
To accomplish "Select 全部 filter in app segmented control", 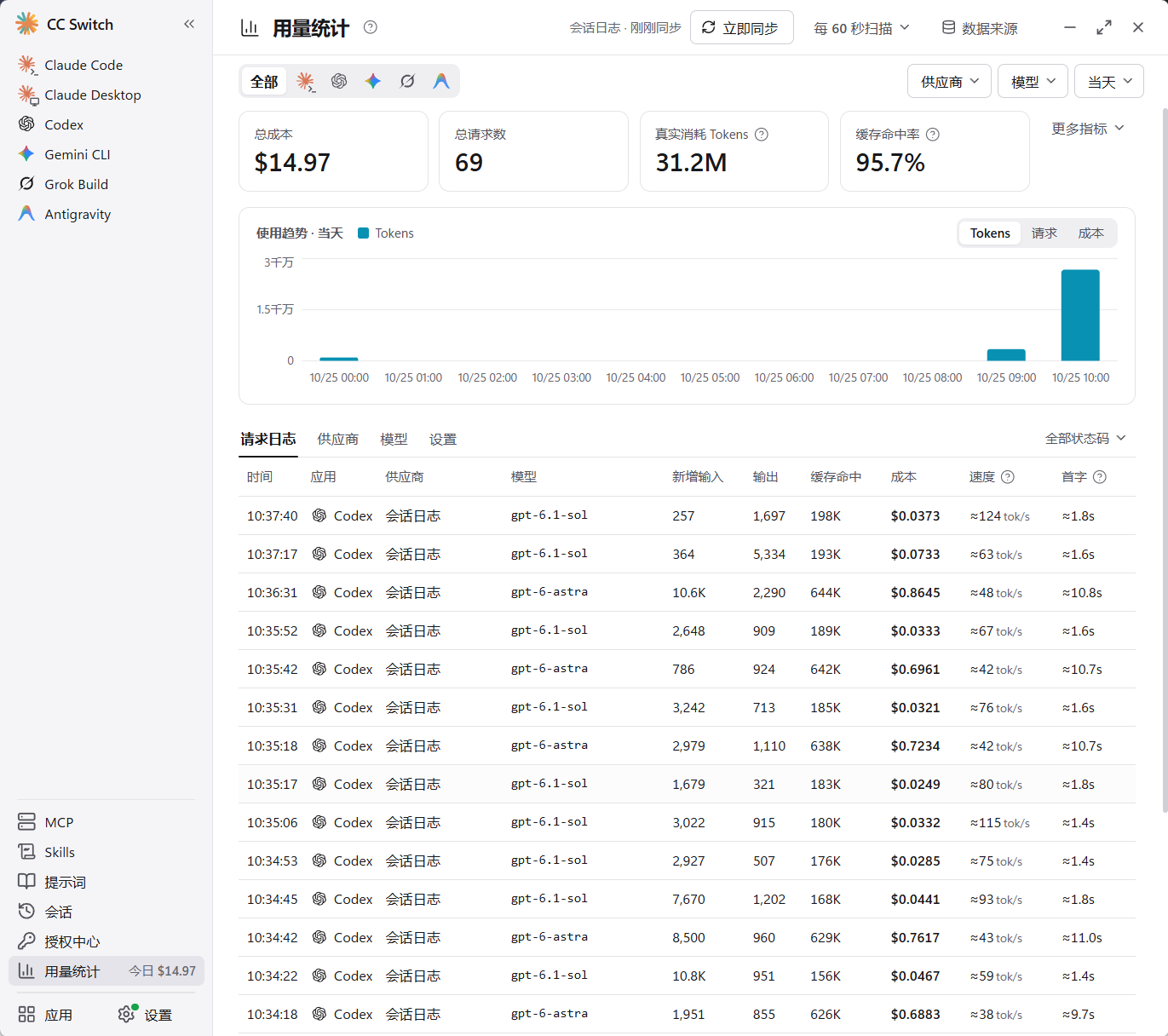I will pyautogui.click(x=264, y=82).
